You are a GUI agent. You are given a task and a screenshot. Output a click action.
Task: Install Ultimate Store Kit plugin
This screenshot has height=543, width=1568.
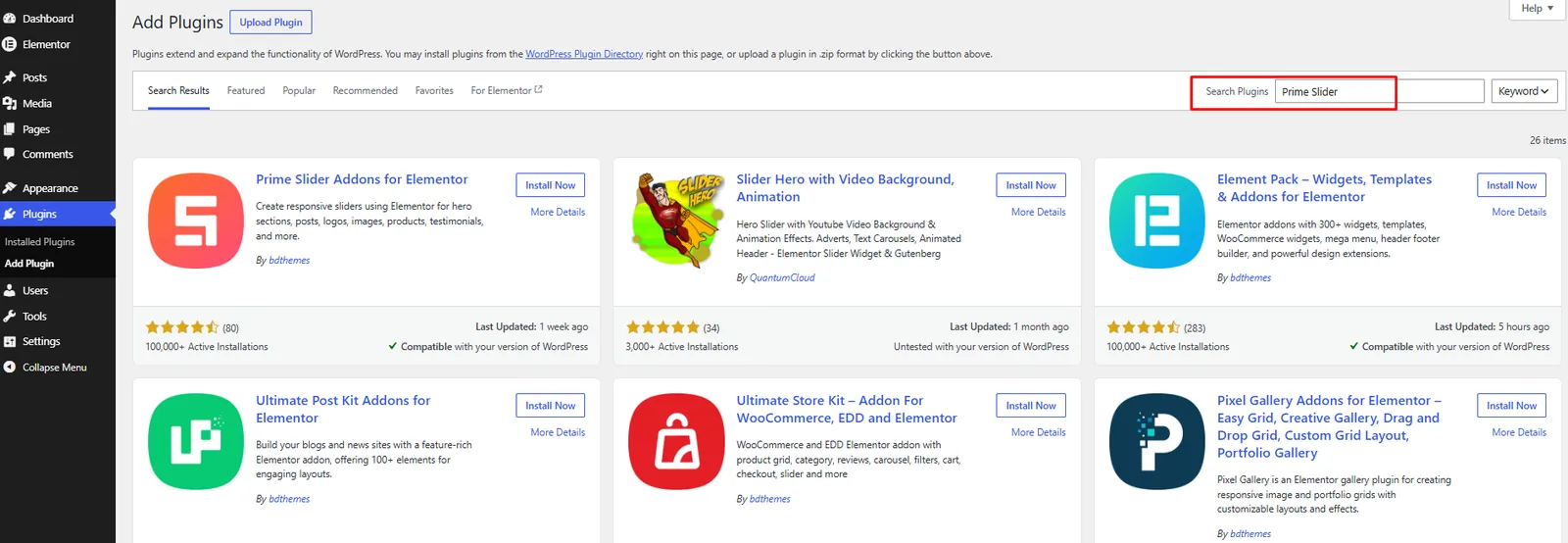tap(1031, 406)
